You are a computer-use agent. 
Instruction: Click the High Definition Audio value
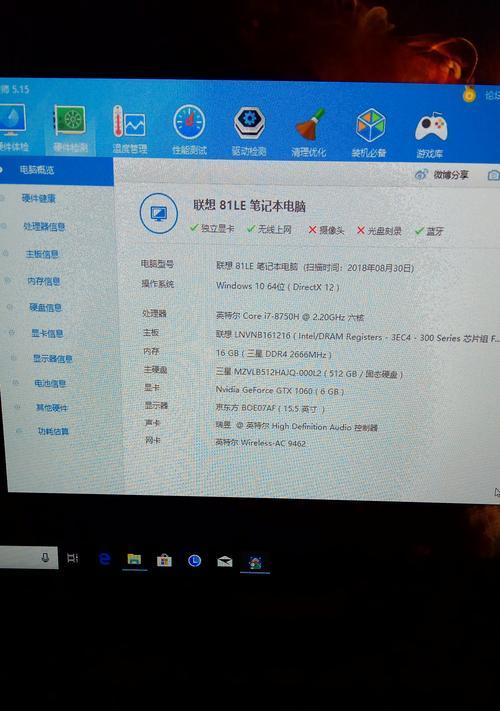(x=296, y=427)
